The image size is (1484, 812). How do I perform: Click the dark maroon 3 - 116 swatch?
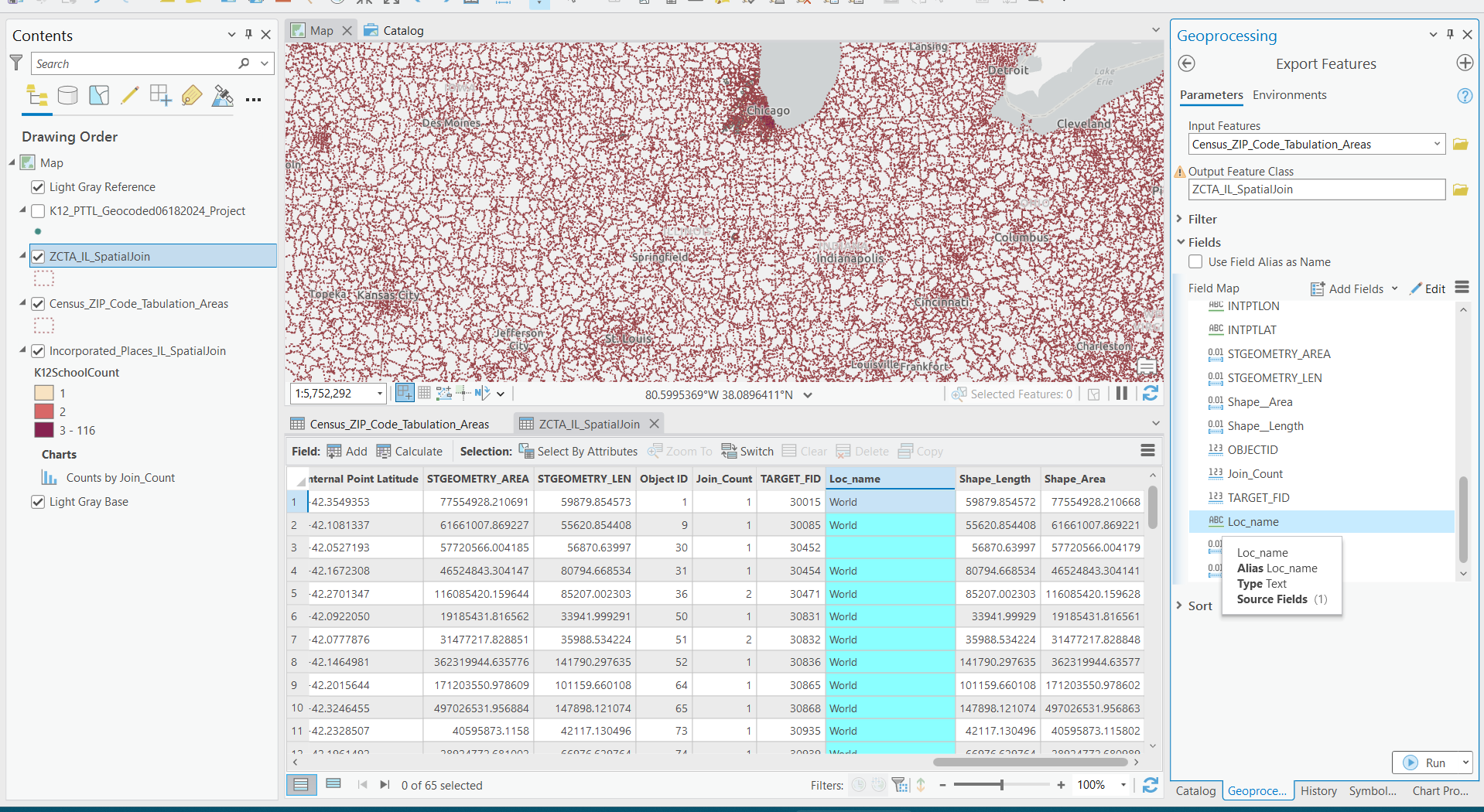click(44, 431)
